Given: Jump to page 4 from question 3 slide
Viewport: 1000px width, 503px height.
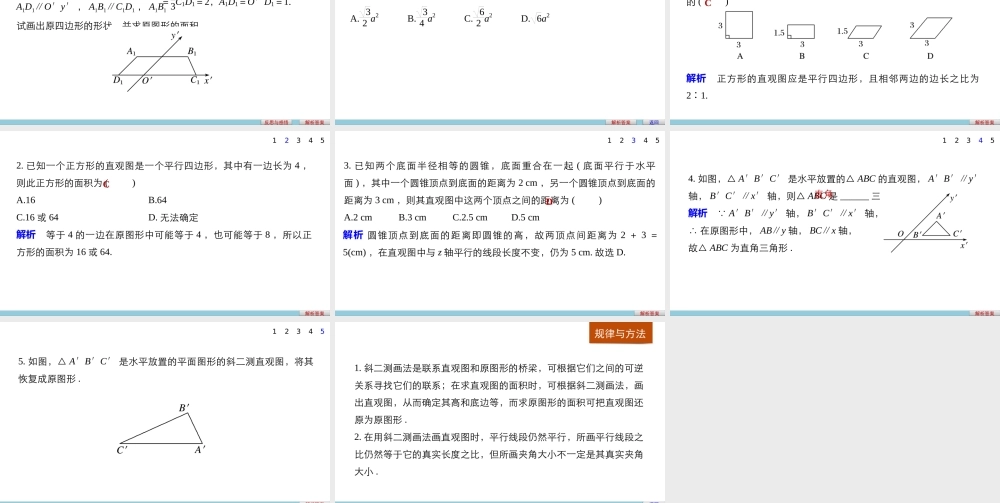Looking at the screenshot, I should [x=645, y=140].
